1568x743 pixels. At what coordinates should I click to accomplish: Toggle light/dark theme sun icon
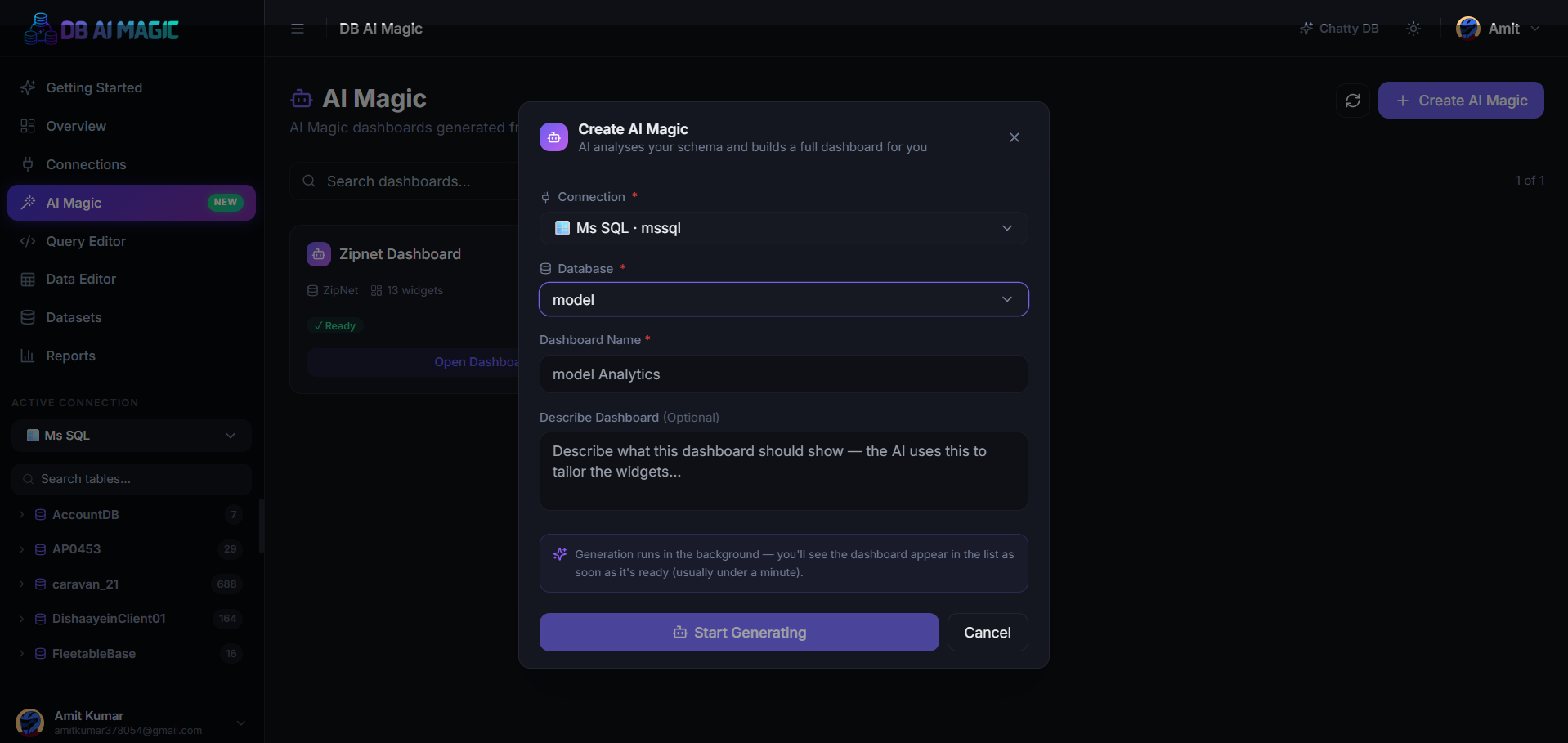tap(1413, 29)
